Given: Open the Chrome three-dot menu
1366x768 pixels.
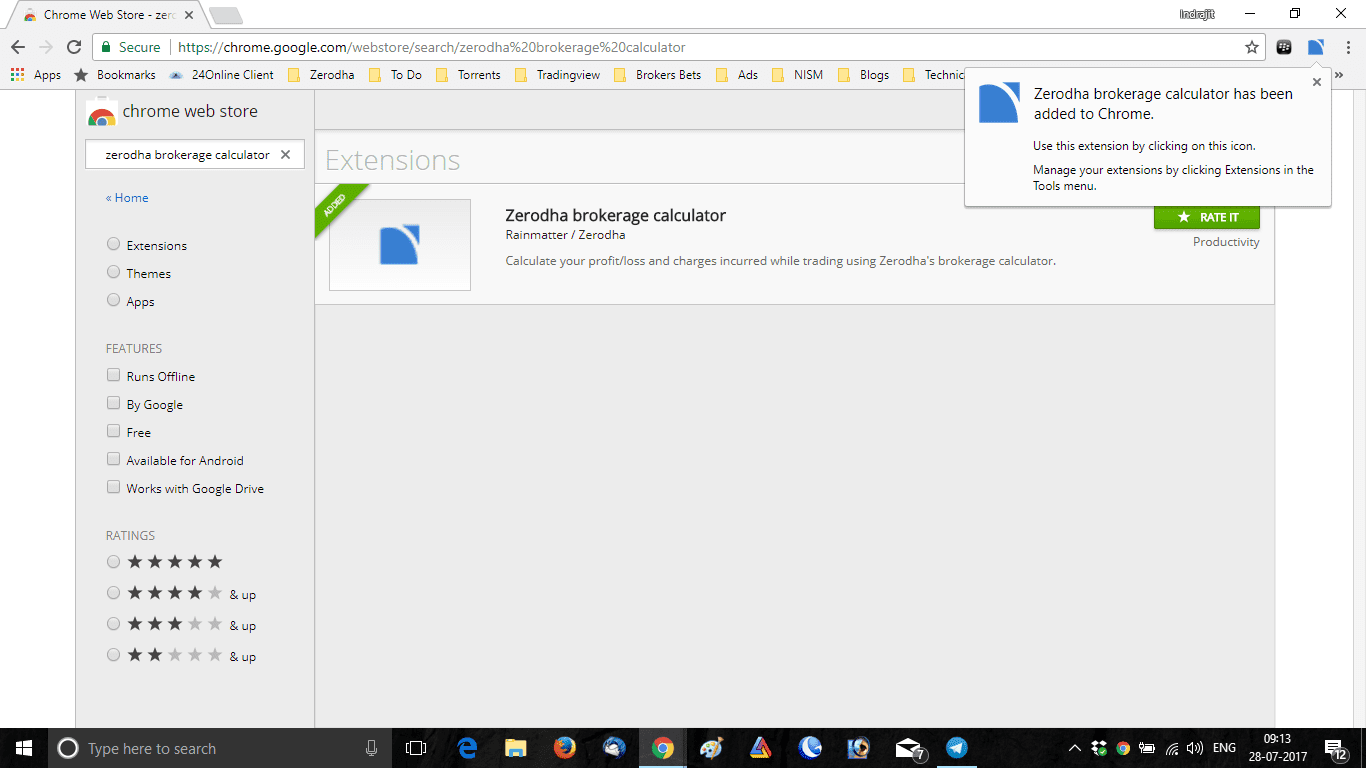Looking at the screenshot, I should 1348,47.
